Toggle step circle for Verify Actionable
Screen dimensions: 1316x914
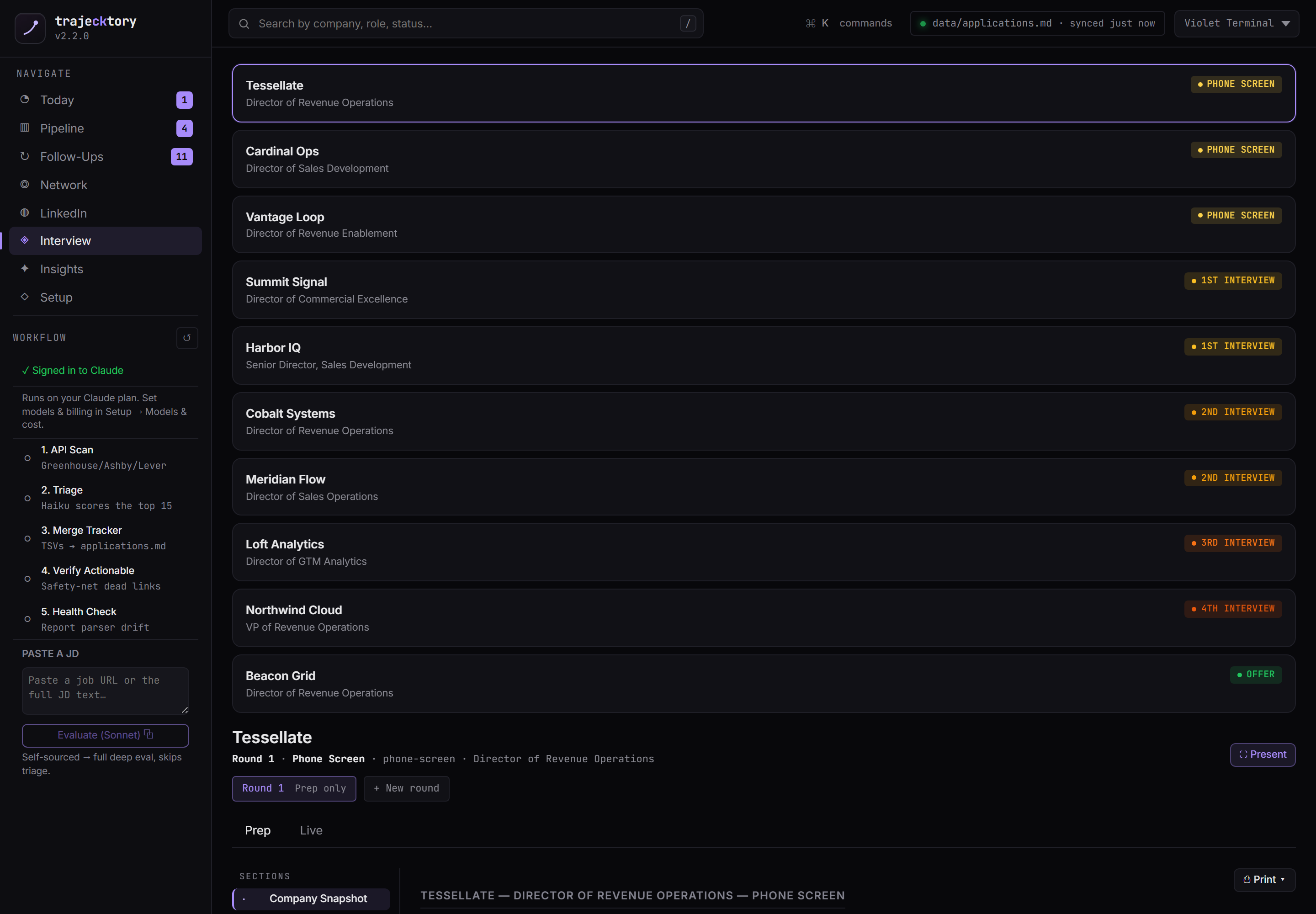(x=27, y=579)
